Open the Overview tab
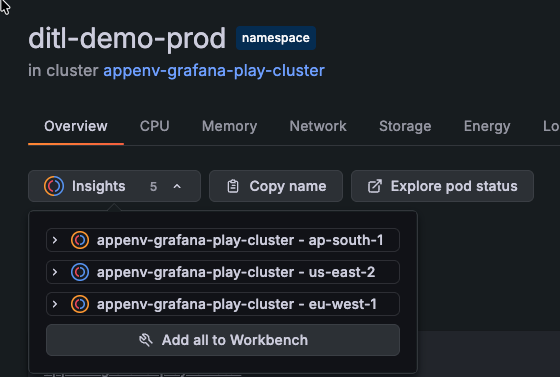The image size is (560, 377). (x=76, y=126)
